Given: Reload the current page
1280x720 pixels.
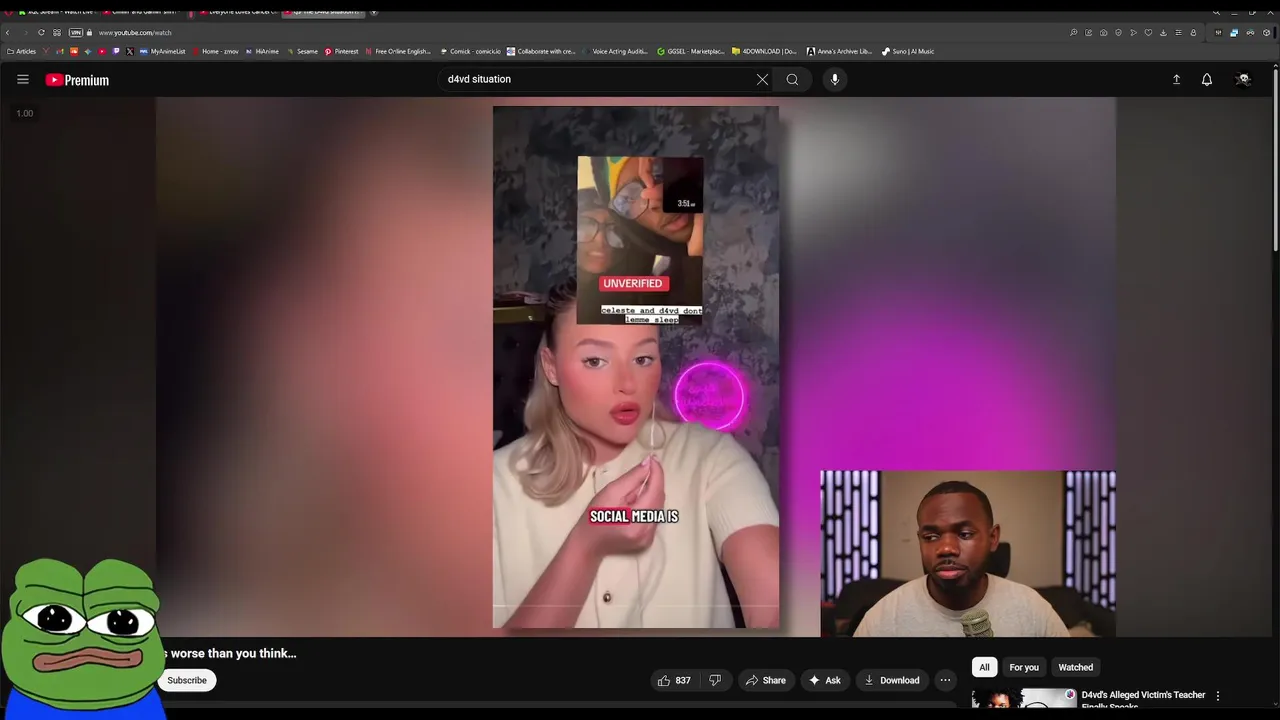Looking at the screenshot, I should coord(41,32).
